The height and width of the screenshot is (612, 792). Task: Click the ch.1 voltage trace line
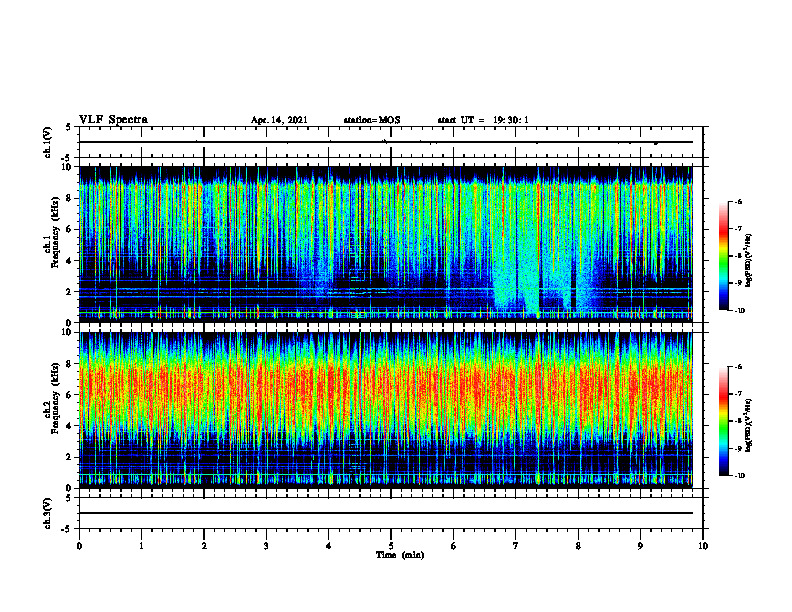pyautogui.click(x=386, y=142)
